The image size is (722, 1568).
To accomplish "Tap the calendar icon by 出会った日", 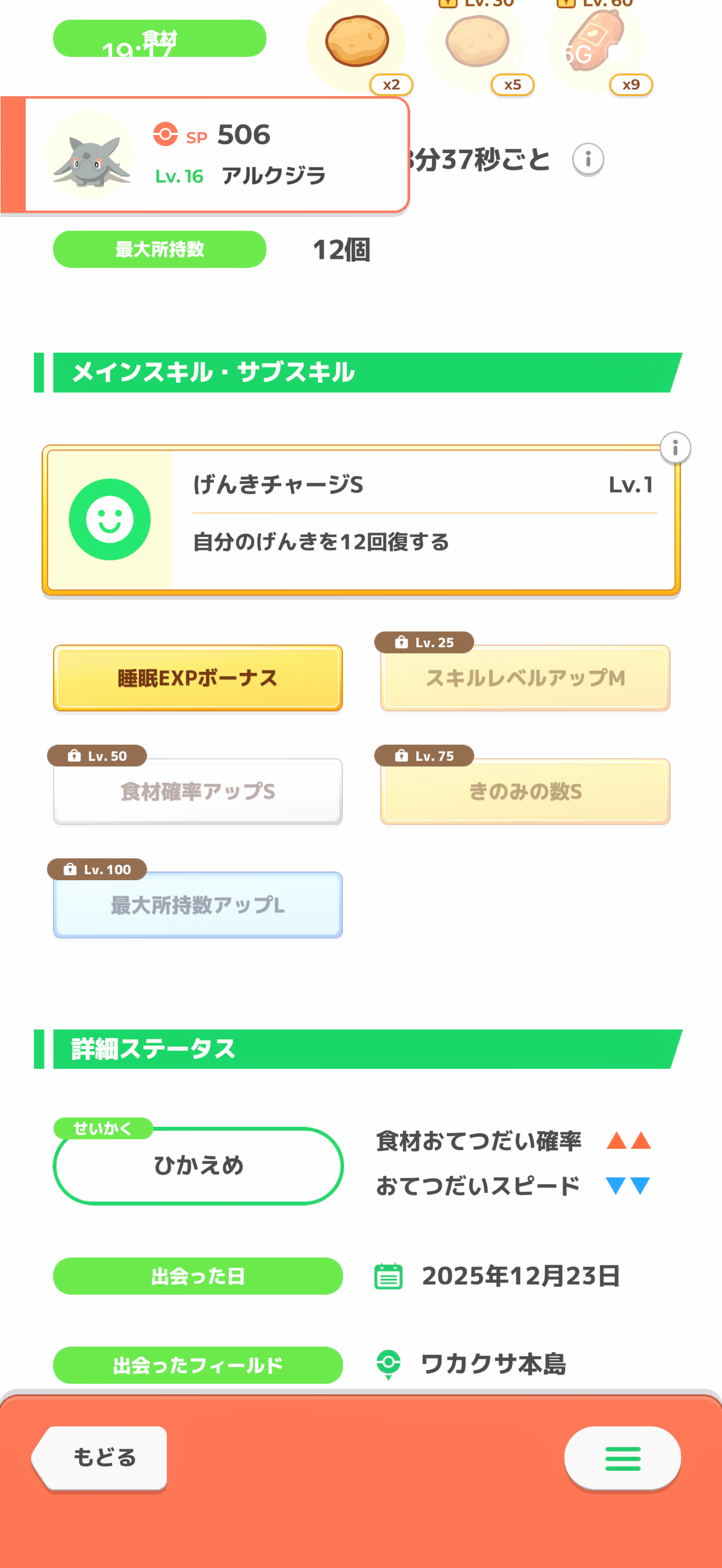I will point(388,1277).
